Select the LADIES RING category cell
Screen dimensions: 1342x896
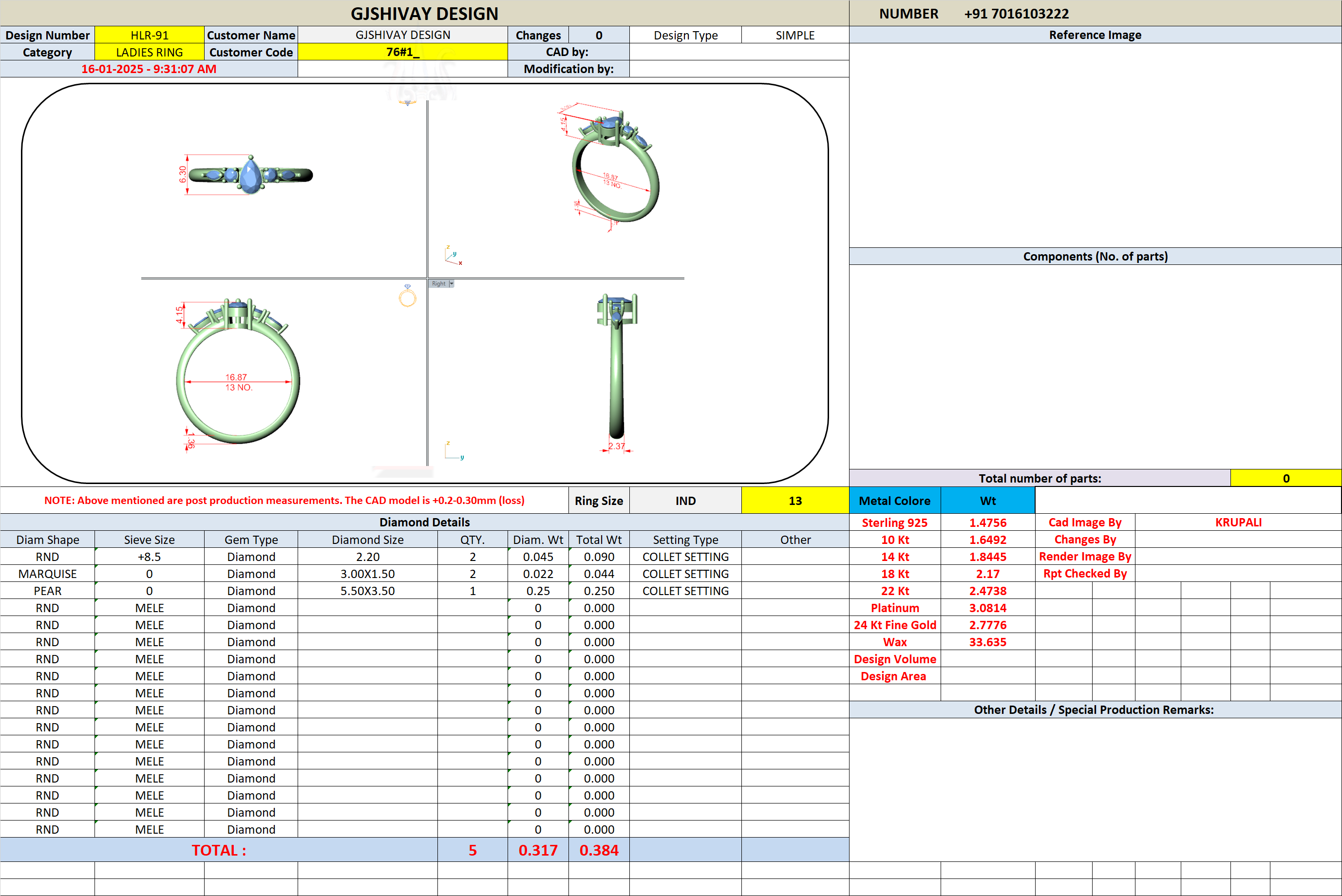149,52
